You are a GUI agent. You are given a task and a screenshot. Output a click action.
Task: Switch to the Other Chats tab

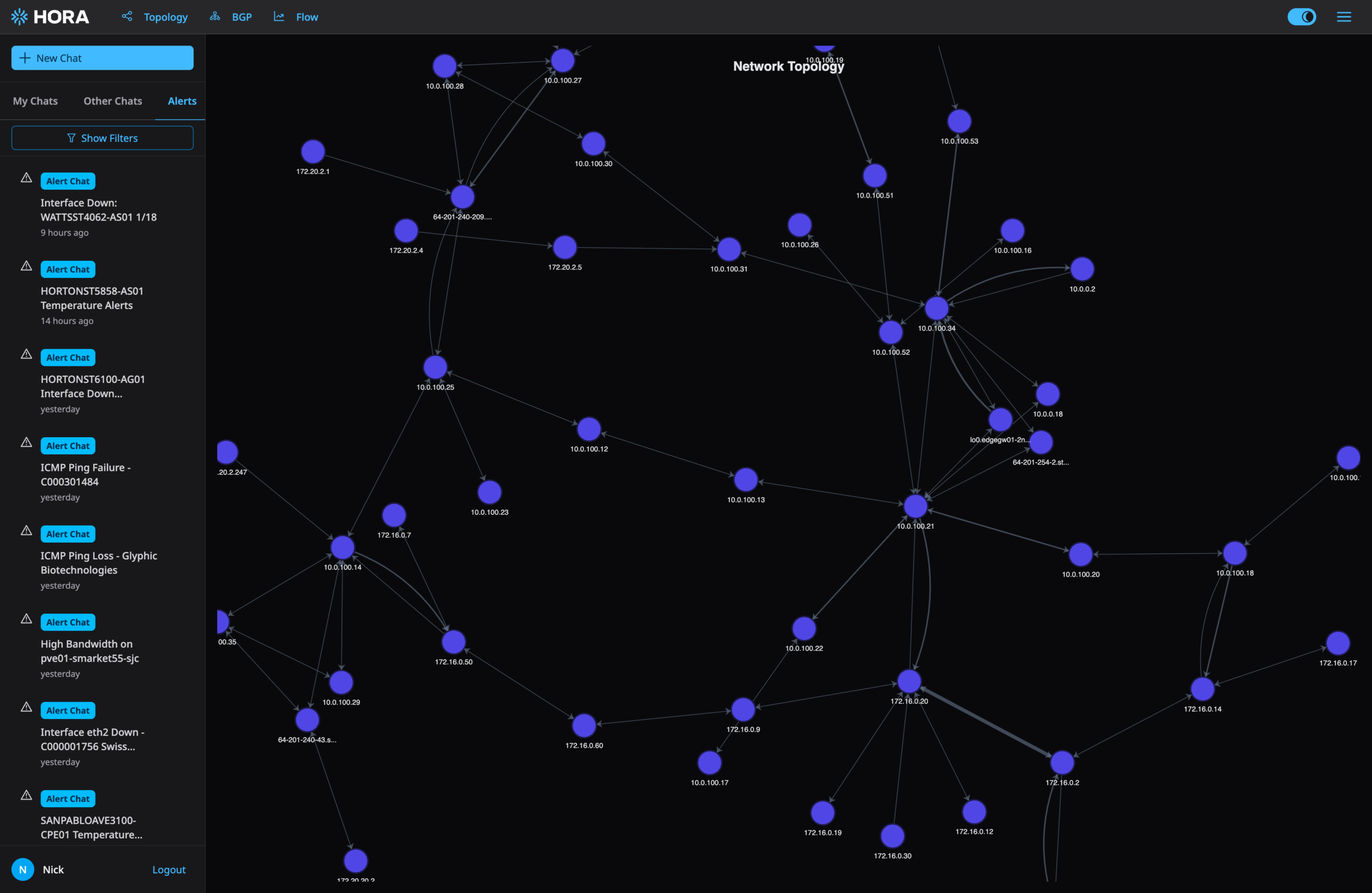(x=113, y=101)
